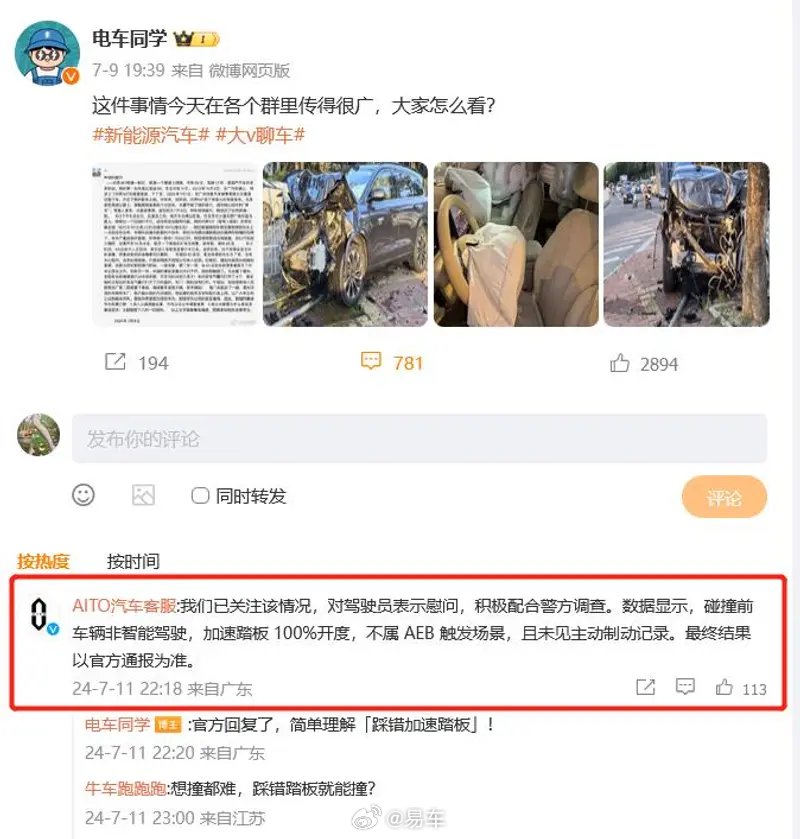Open the emoji picker smiley icon

(x=83, y=495)
